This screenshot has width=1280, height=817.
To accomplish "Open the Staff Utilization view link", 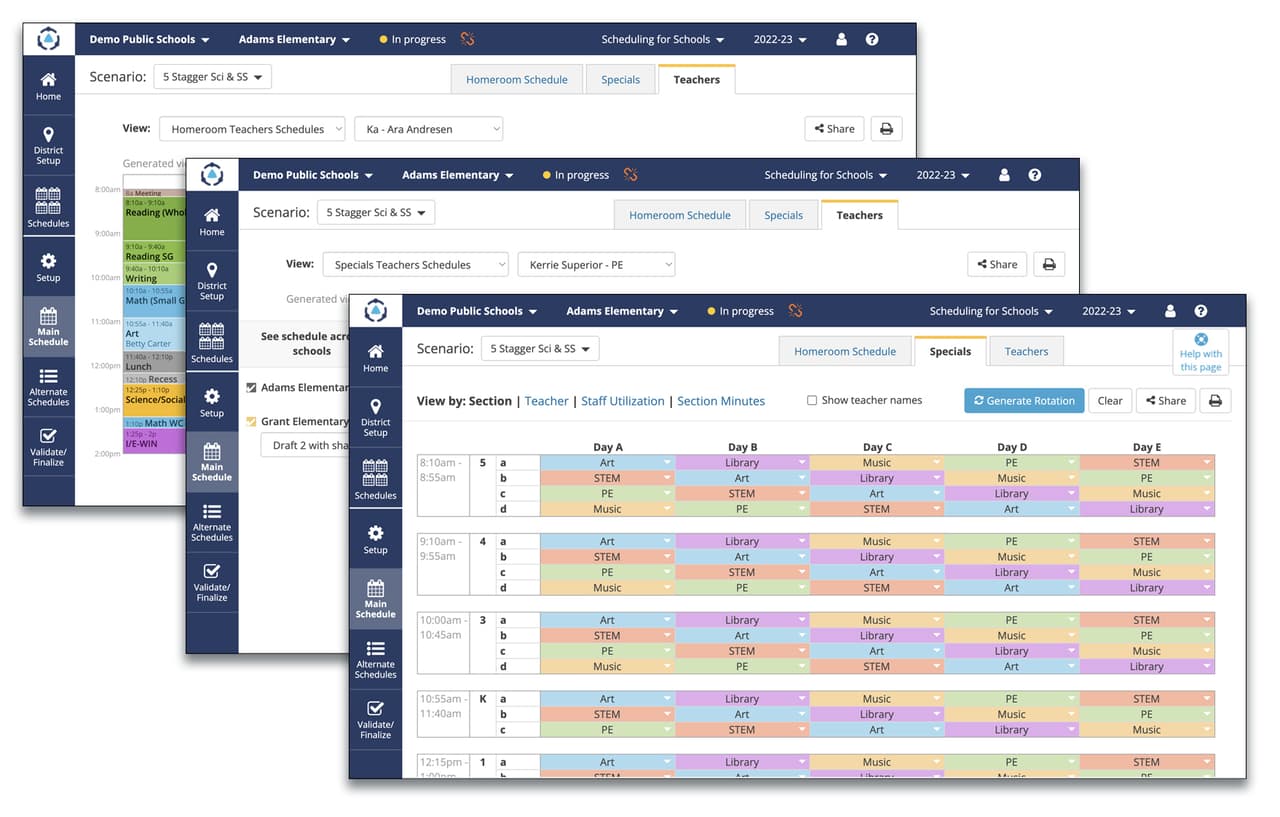I will [622, 401].
